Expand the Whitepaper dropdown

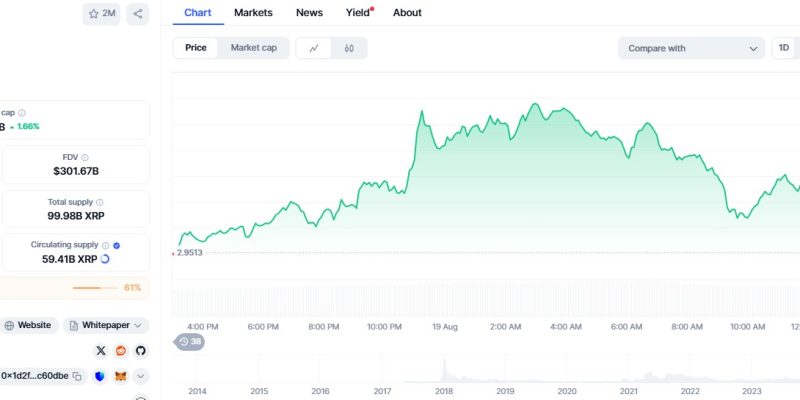pyautogui.click(x=106, y=326)
